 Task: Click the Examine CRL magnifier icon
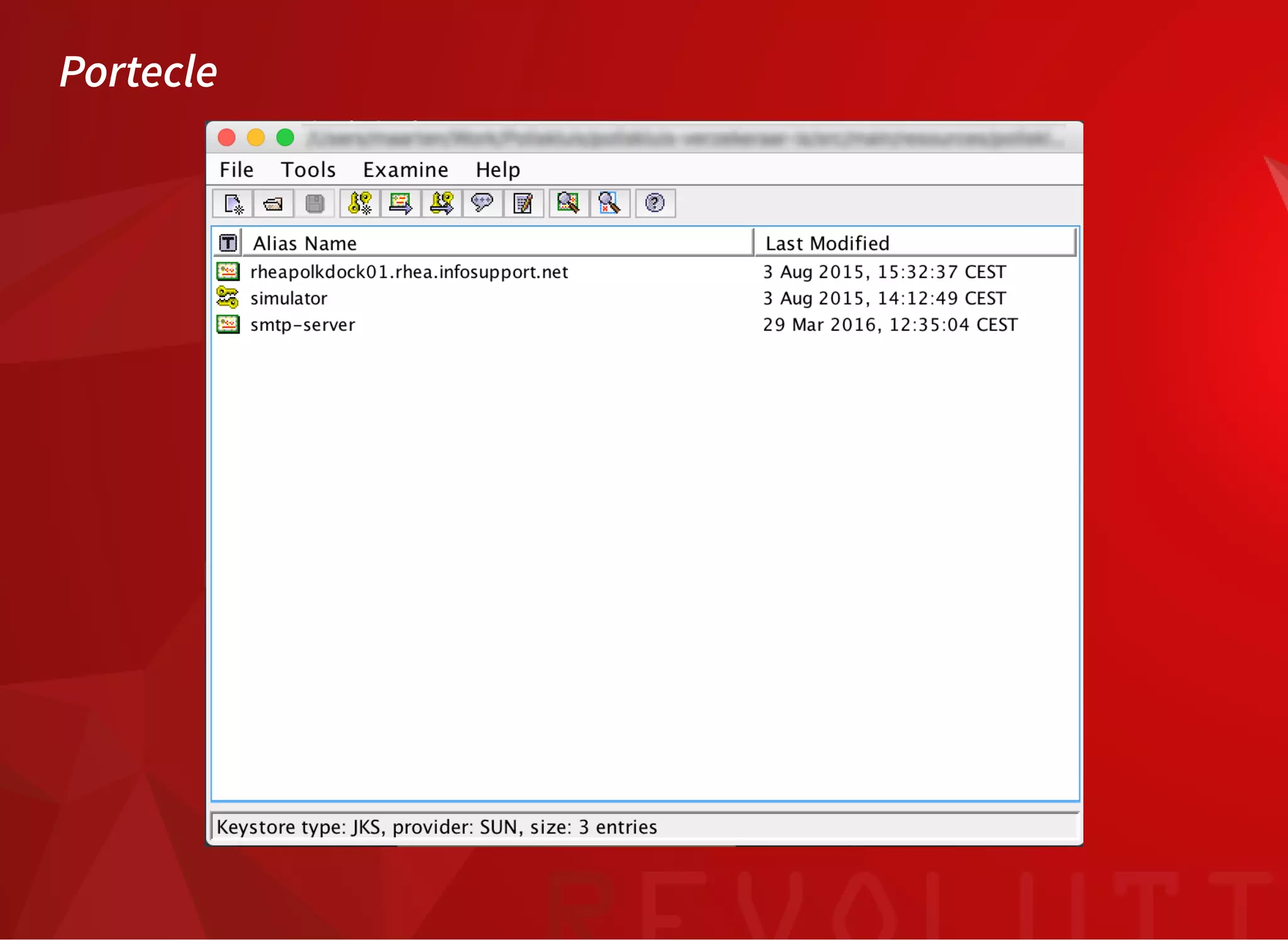[x=609, y=203]
